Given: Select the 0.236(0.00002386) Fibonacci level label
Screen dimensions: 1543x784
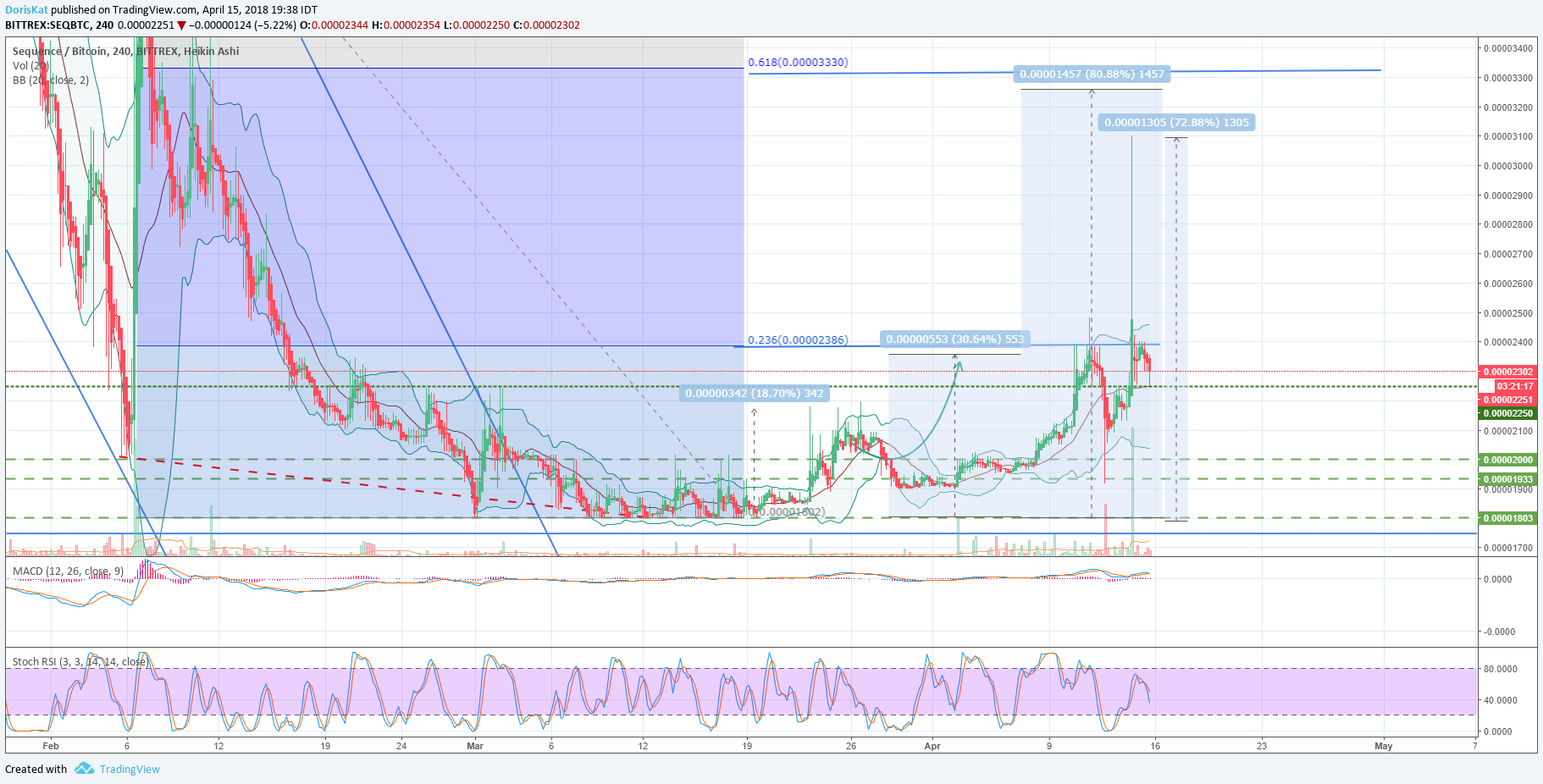Looking at the screenshot, I should coord(798,340).
